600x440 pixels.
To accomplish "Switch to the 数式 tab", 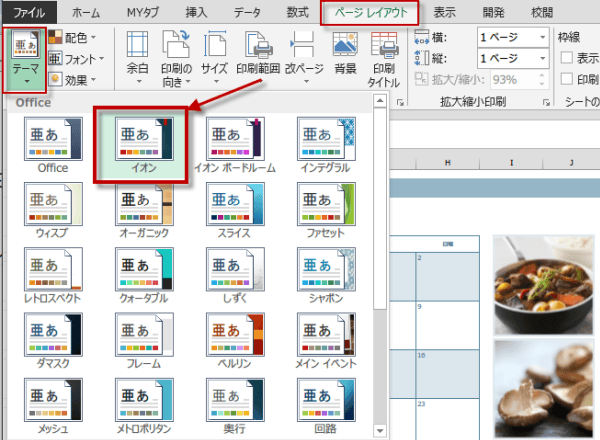I will click(x=297, y=13).
